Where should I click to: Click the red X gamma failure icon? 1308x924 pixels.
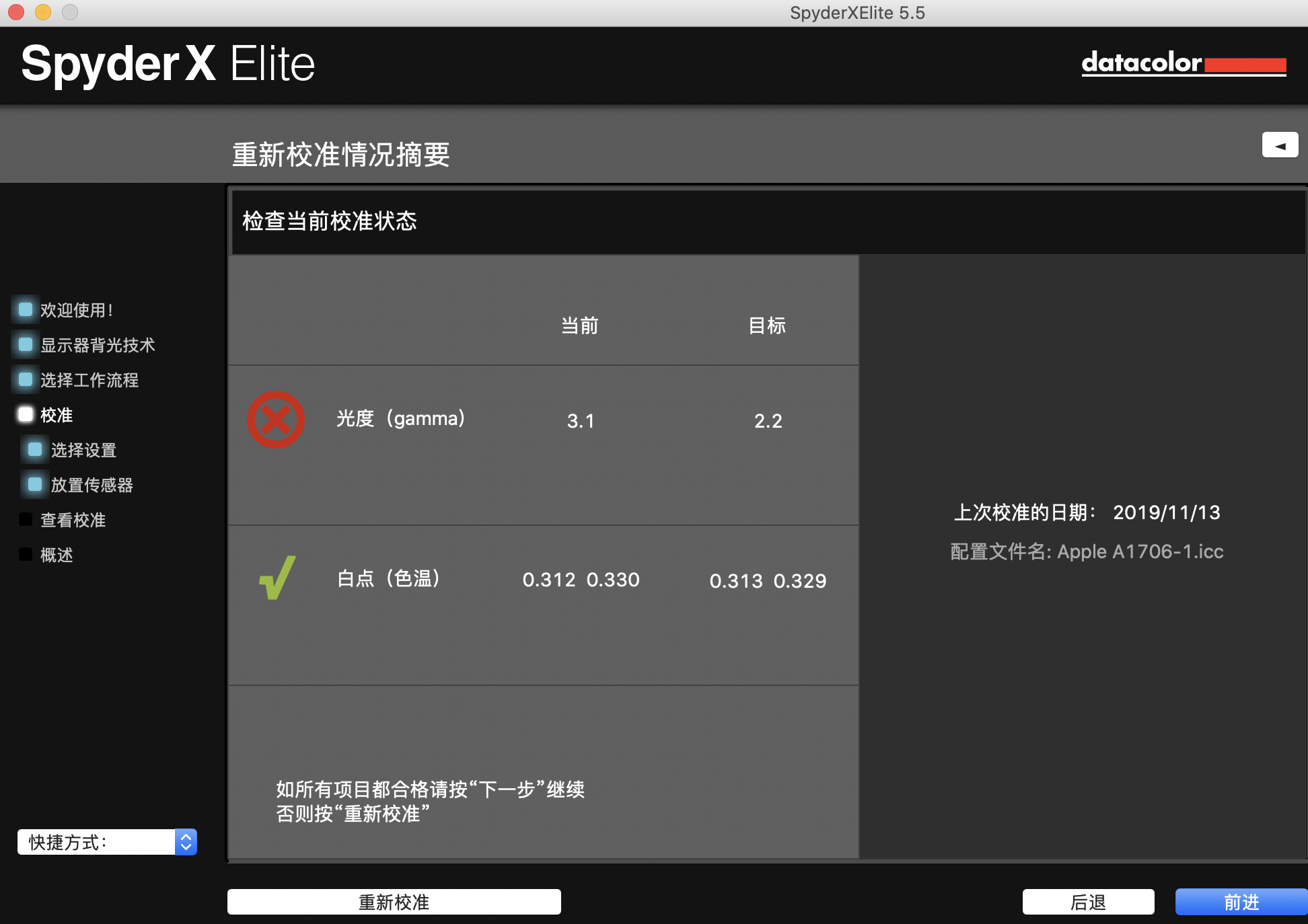tap(276, 420)
